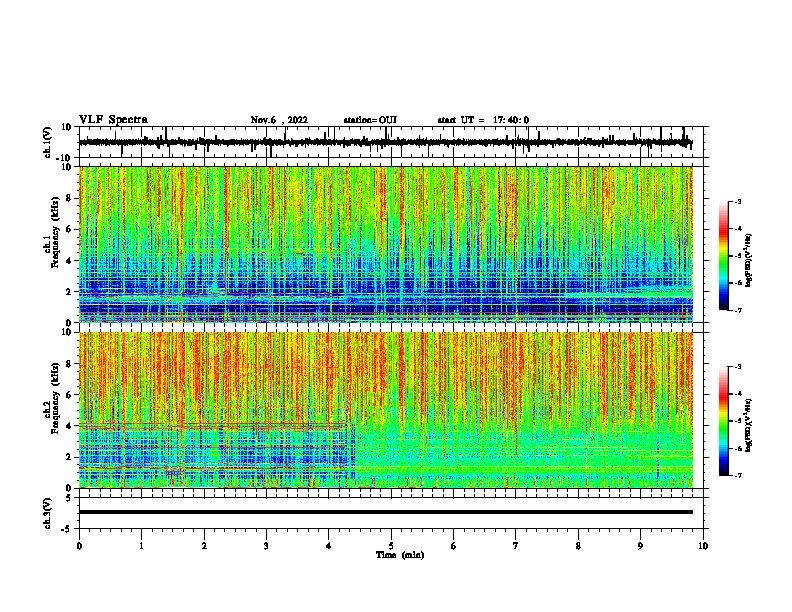Image resolution: width=792 pixels, height=612 pixels.
Task: Click time axis tick label "1"
Action: click(141, 546)
